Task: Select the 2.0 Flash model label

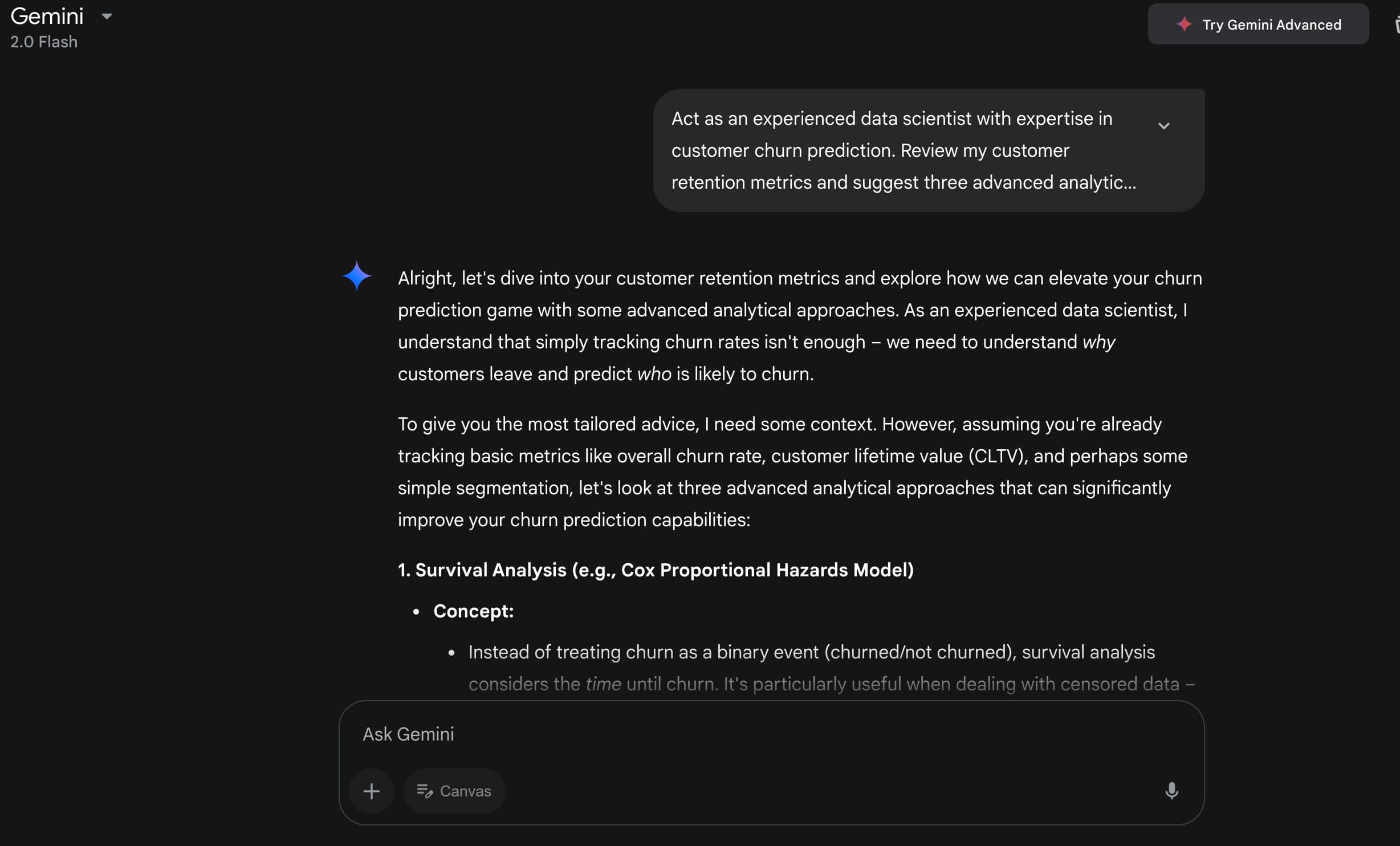Action: (x=44, y=42)
